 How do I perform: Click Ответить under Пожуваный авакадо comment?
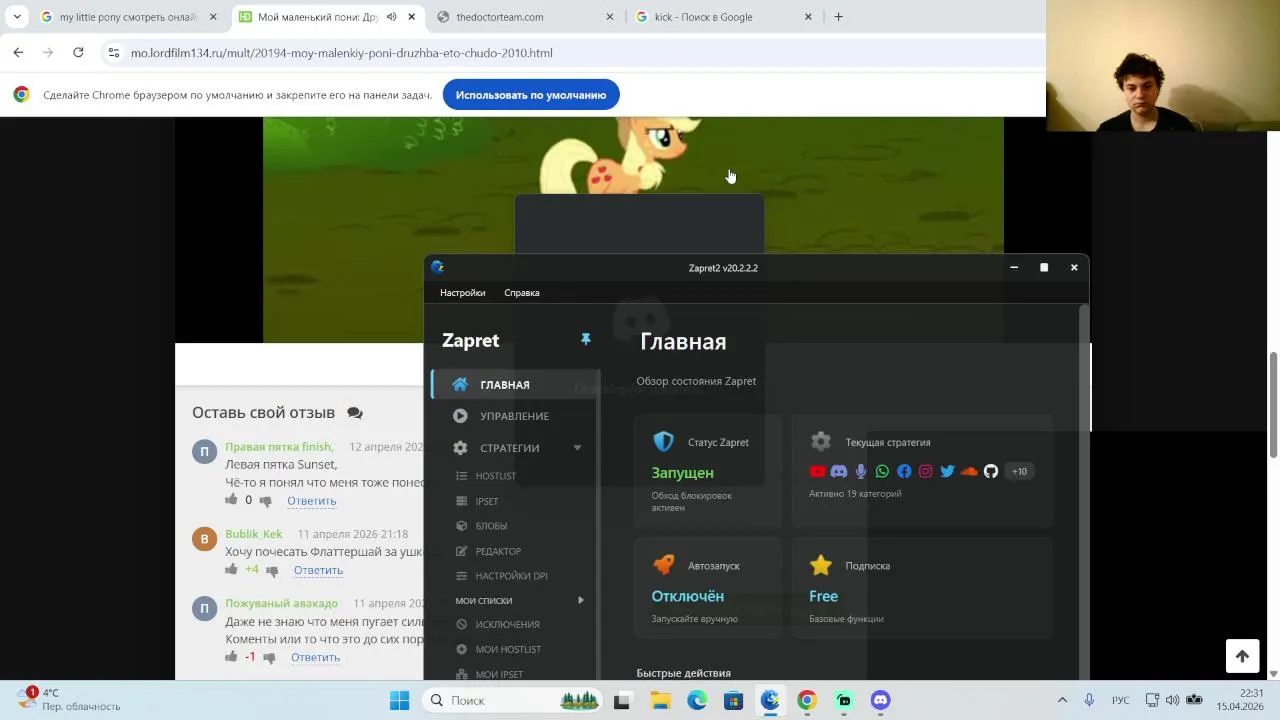tap(315, 657)
